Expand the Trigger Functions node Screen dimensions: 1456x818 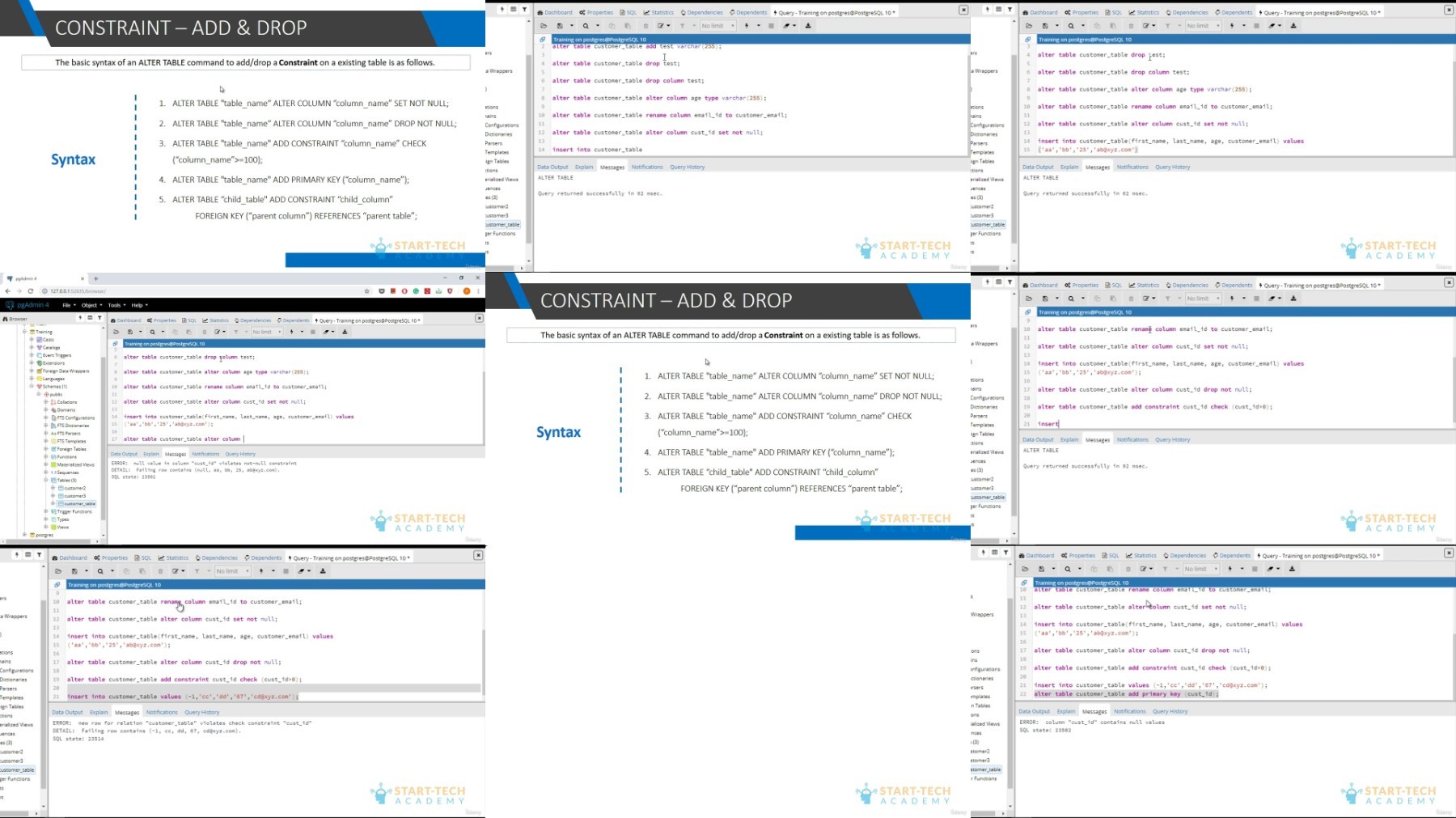46,511
